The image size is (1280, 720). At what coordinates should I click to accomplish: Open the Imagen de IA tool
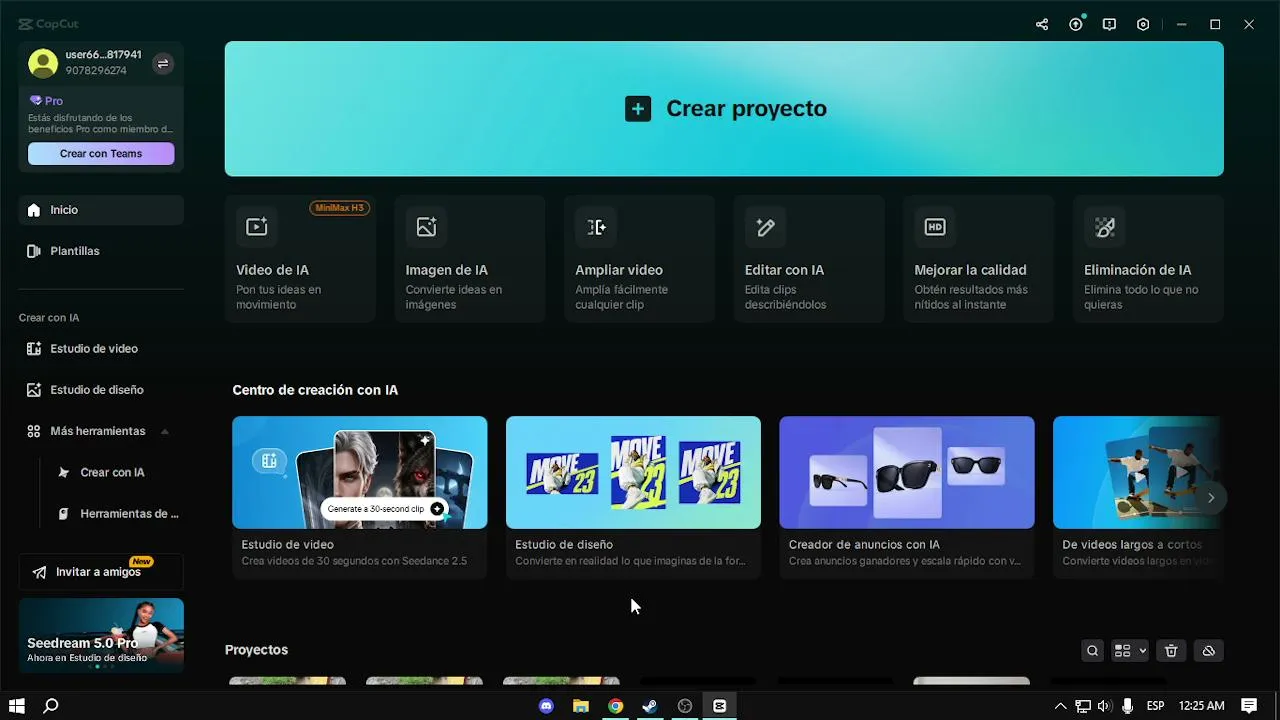coord(470,259)
